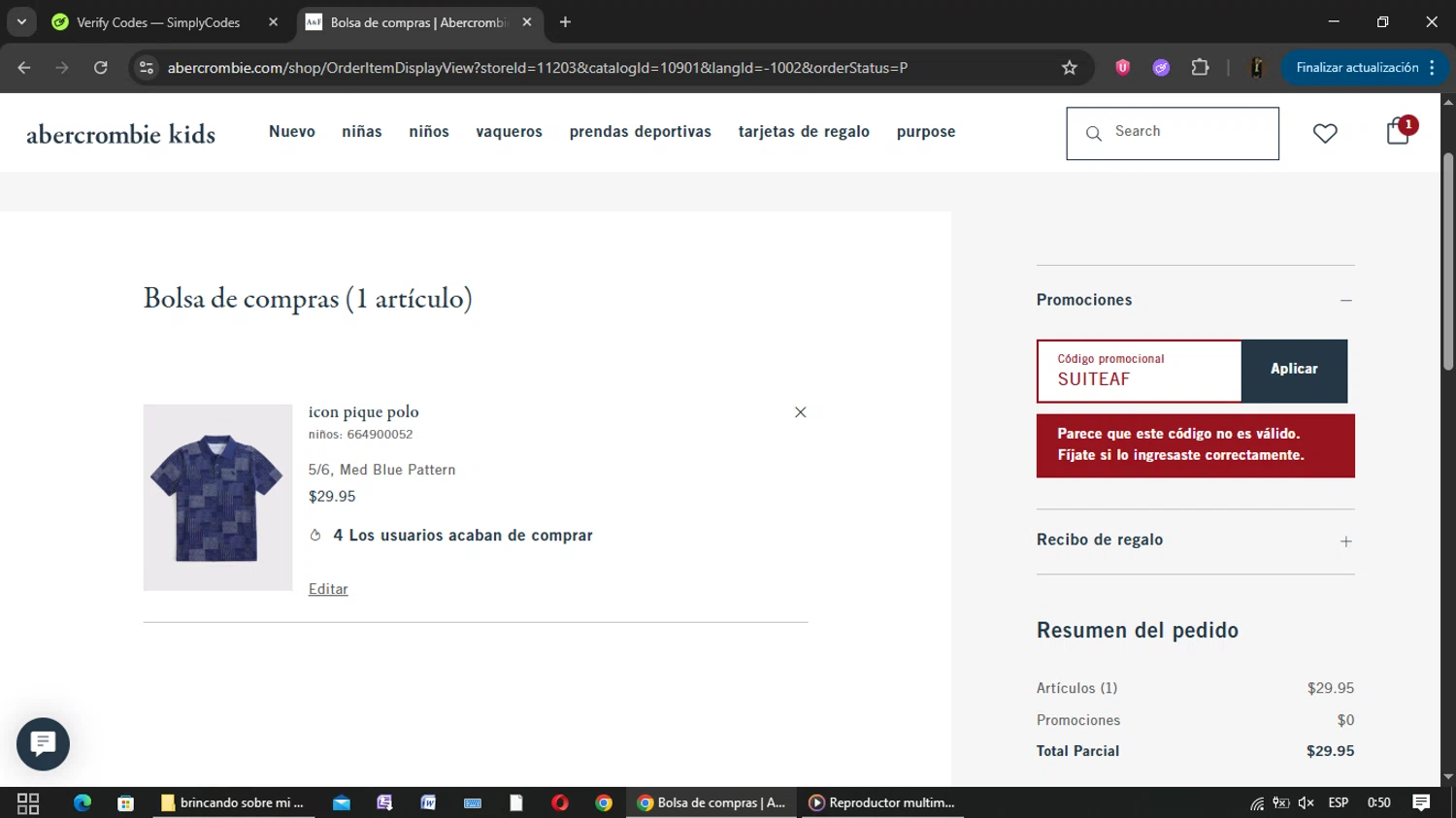Open icon pique polo product link
The image size is (1456, 818).
click(364, 412)
